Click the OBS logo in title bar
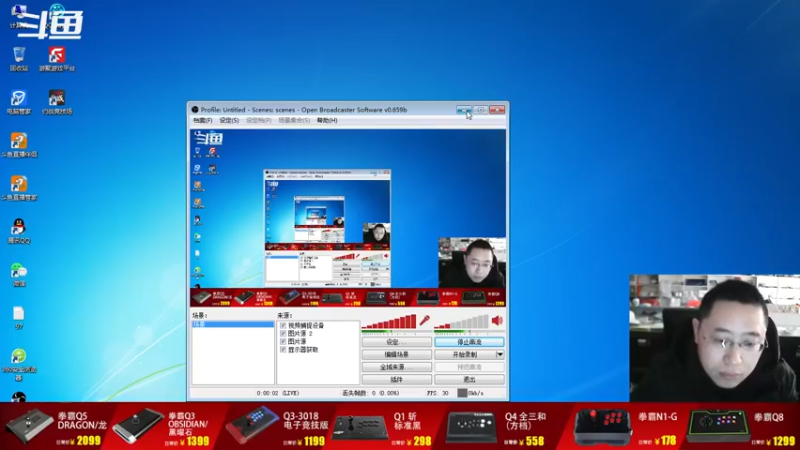800x450 pixels. coord(195,110)
